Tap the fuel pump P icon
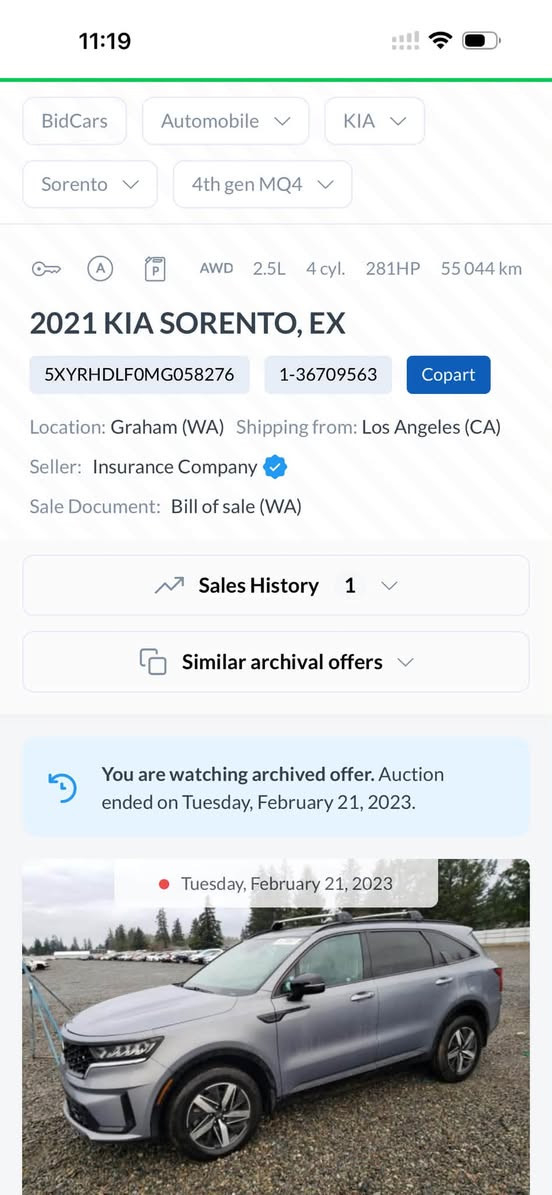This screenshot has width=552, height=1195. point(155,269)
